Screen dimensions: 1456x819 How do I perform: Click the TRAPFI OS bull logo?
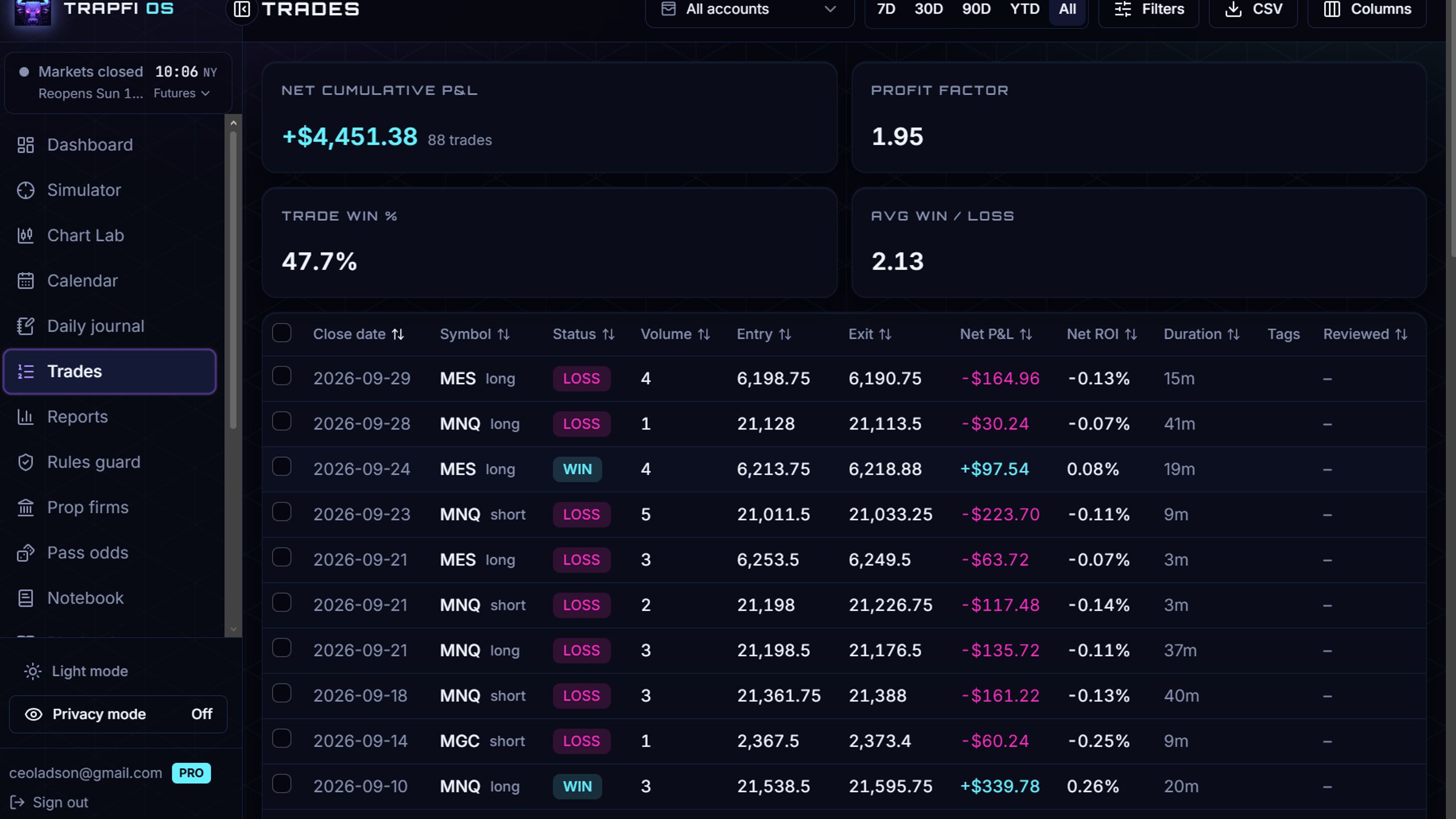click(32, 11)
